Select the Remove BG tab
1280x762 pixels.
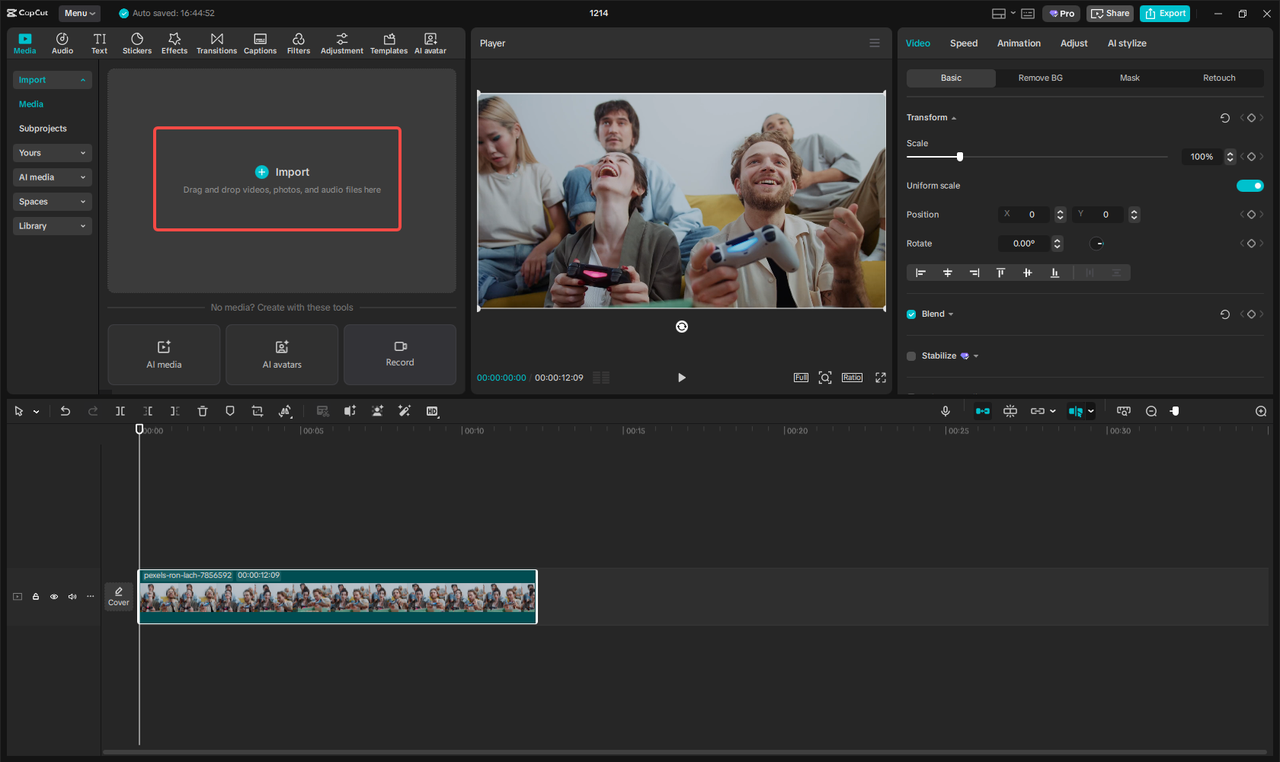coord(1040,78)
